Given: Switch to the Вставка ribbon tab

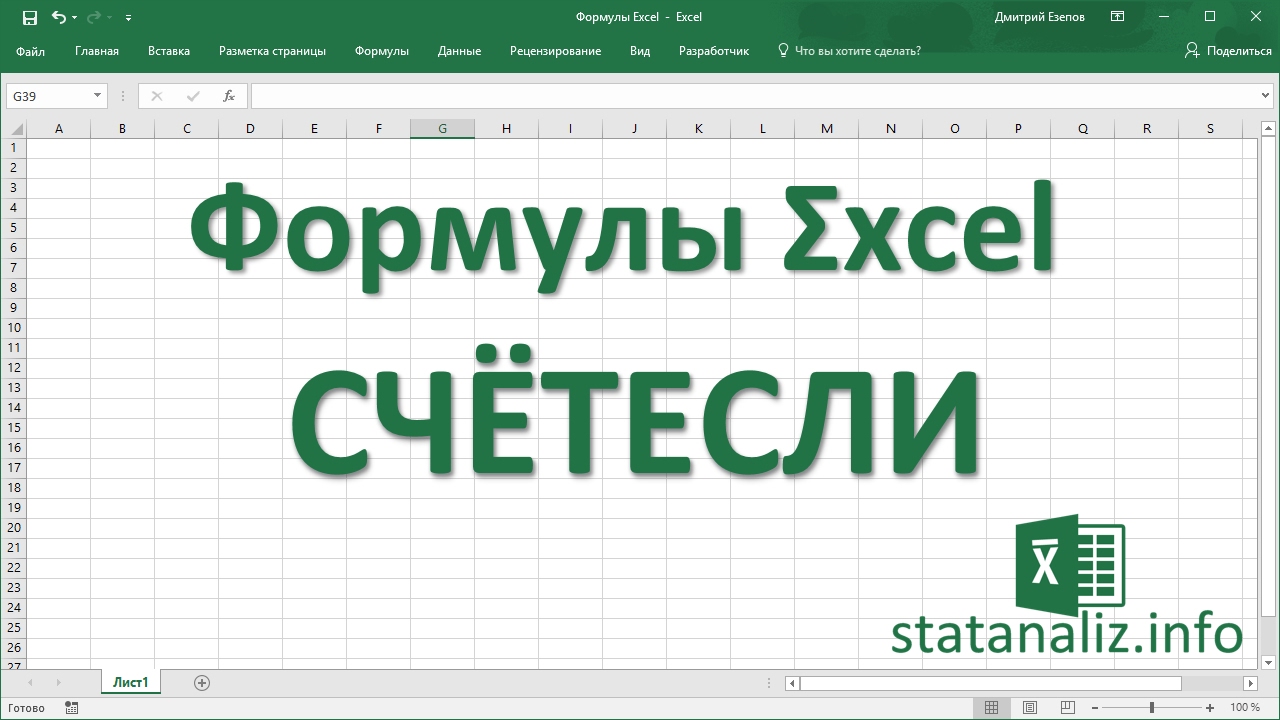Looking at the screenshot, I should click(x=169, y=51).
